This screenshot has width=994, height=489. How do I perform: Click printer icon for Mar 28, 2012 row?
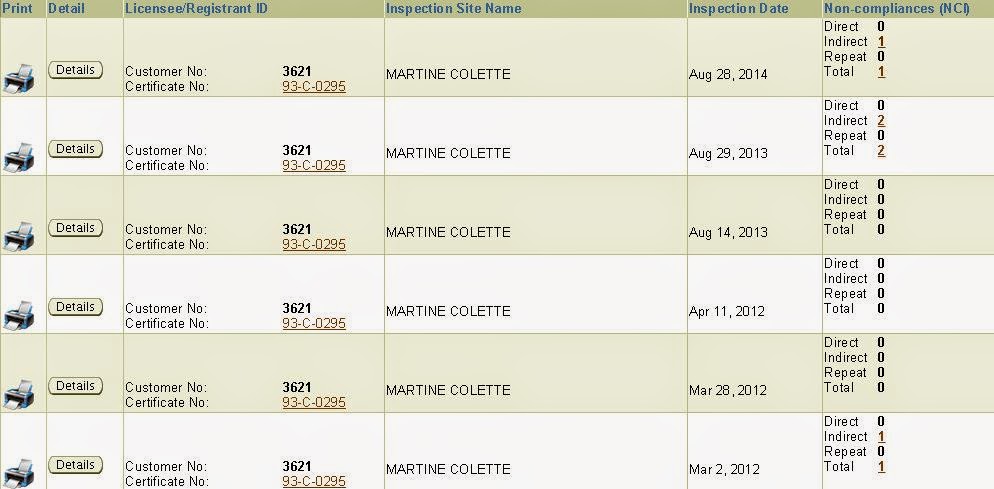coord(20,393)
